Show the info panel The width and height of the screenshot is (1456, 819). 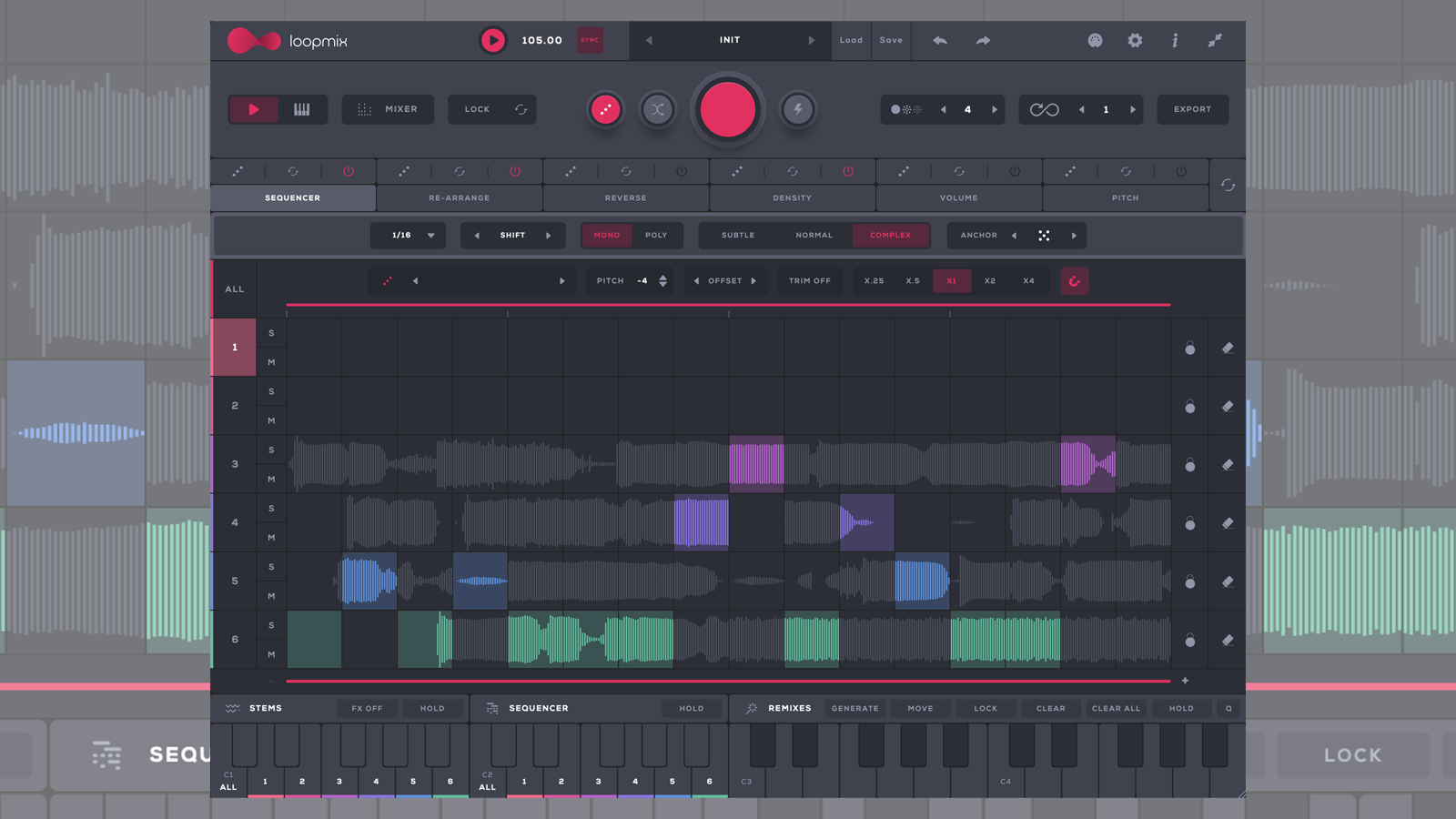click(1175, 40)
